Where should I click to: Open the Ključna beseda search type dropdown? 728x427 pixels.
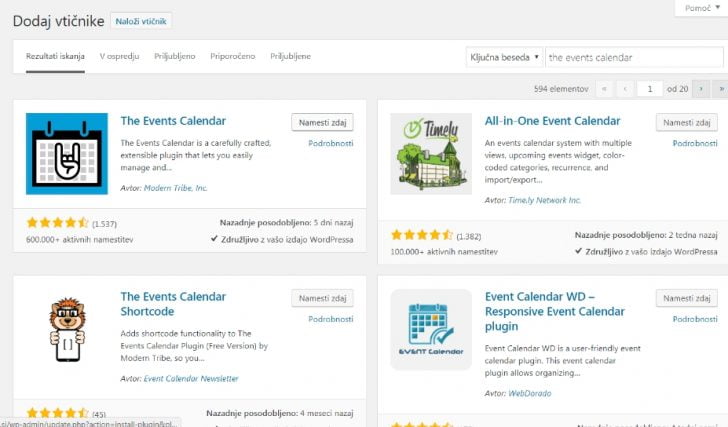pos(504,57)
